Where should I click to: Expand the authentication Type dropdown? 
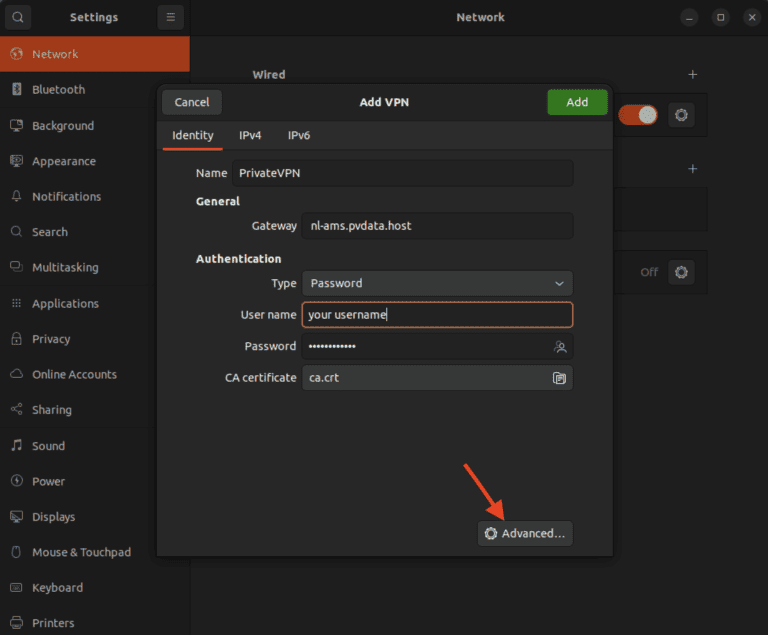(x=437, y=283)
